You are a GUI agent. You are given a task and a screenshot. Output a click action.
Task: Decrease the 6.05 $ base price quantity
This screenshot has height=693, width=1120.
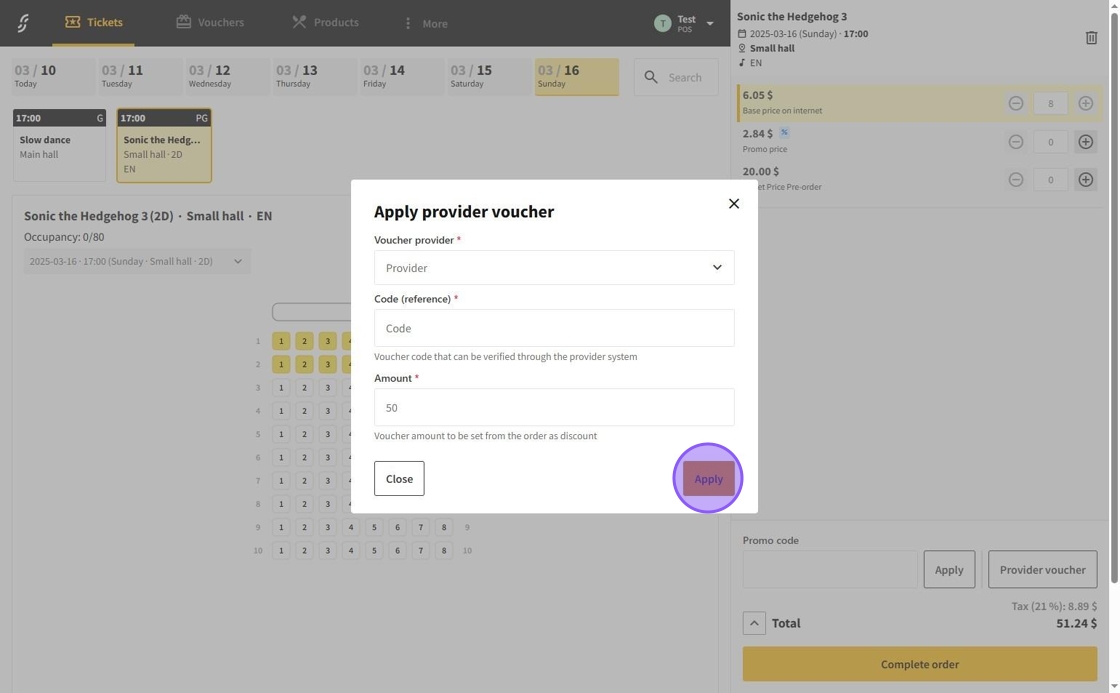[1015, 104]
